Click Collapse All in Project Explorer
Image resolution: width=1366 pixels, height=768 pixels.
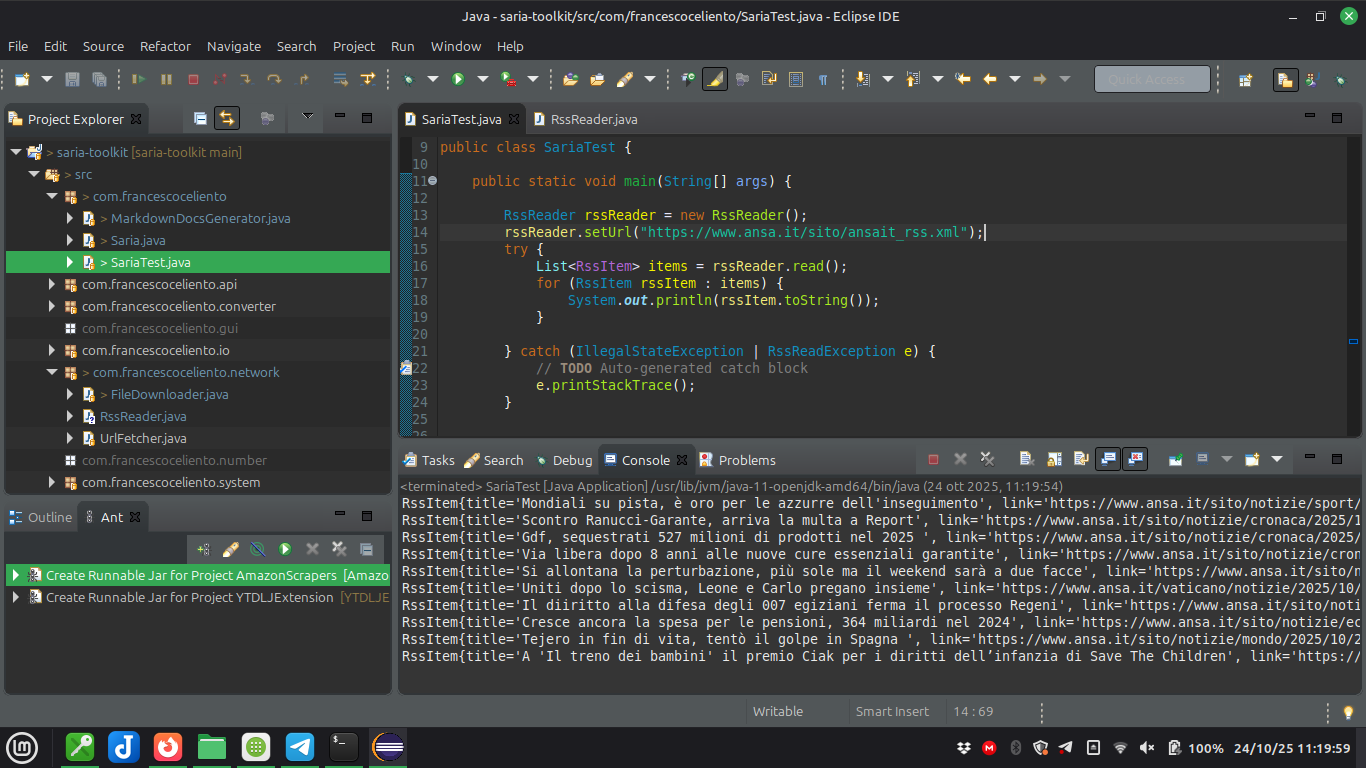click(x=200, y=118)
